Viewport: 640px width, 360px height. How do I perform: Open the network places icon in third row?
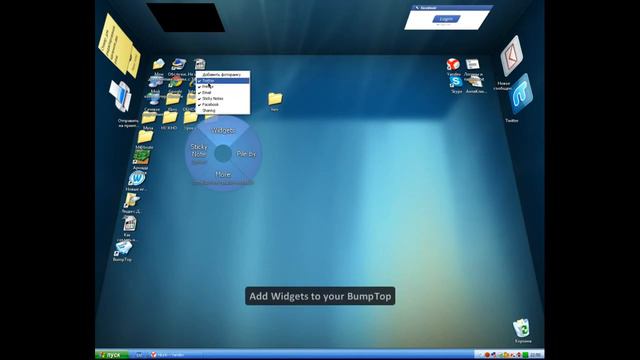pyautogui.click(x=154, y=99)
